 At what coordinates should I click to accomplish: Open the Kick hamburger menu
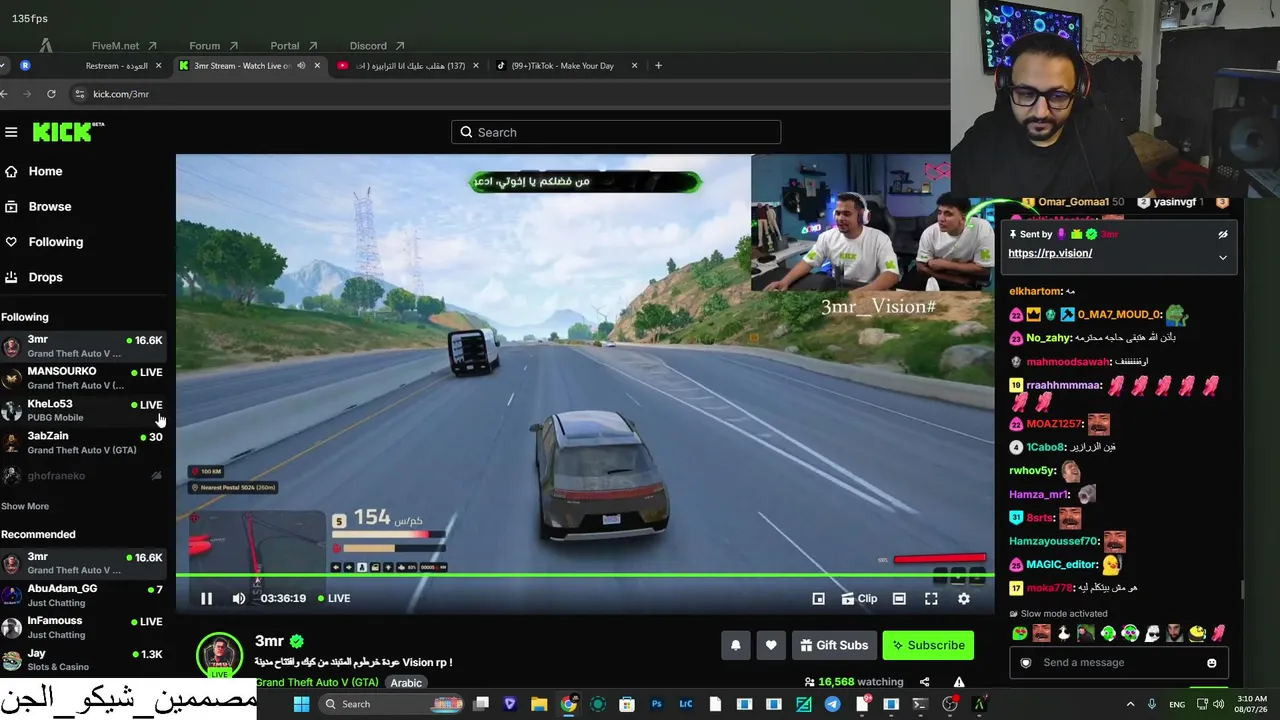(11, 132)
